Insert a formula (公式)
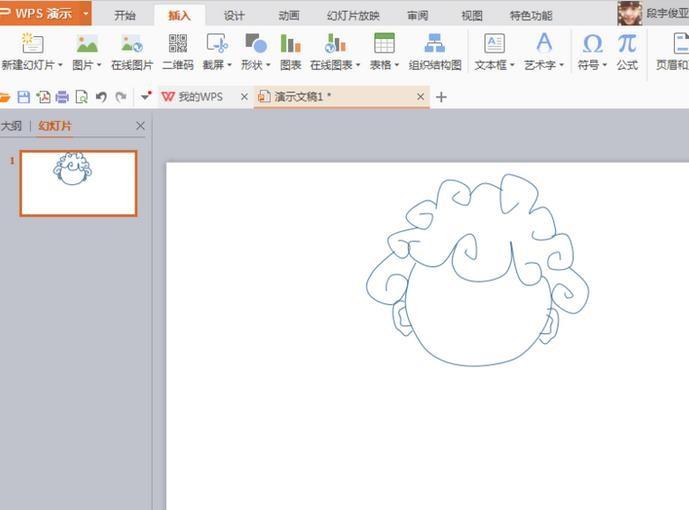 (x=627, y=44)
